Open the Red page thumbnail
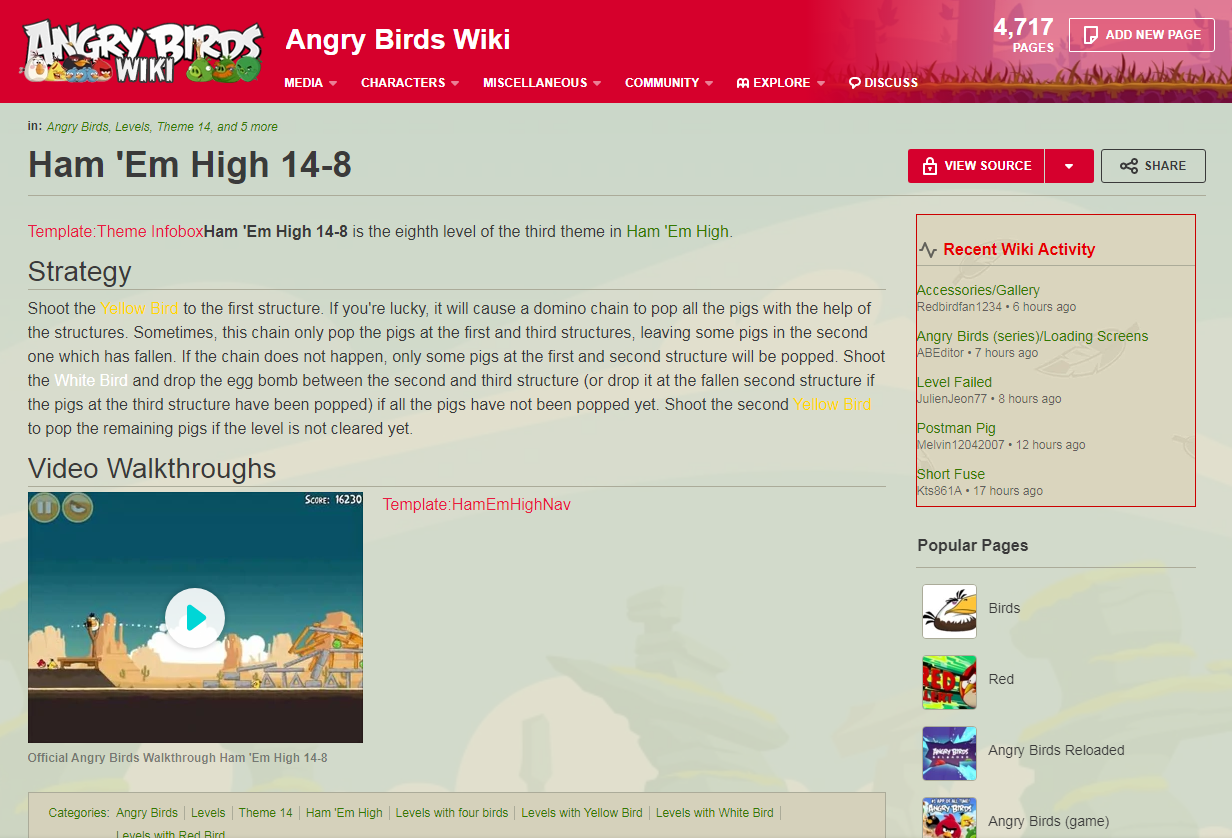This screenshot has width=1232, height=838. coord(949,682)
